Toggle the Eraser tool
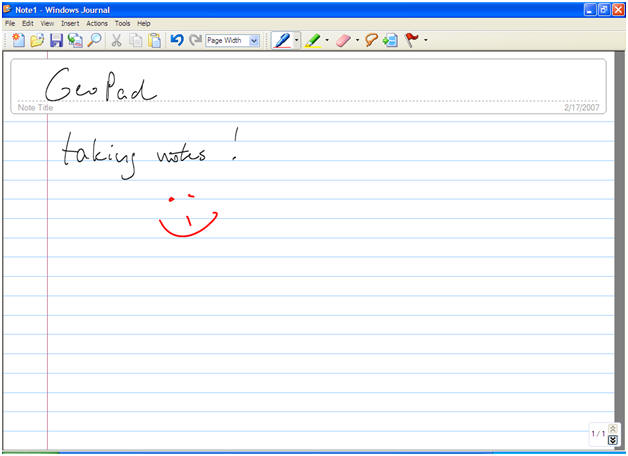628x456 pixels. point(343,41)
